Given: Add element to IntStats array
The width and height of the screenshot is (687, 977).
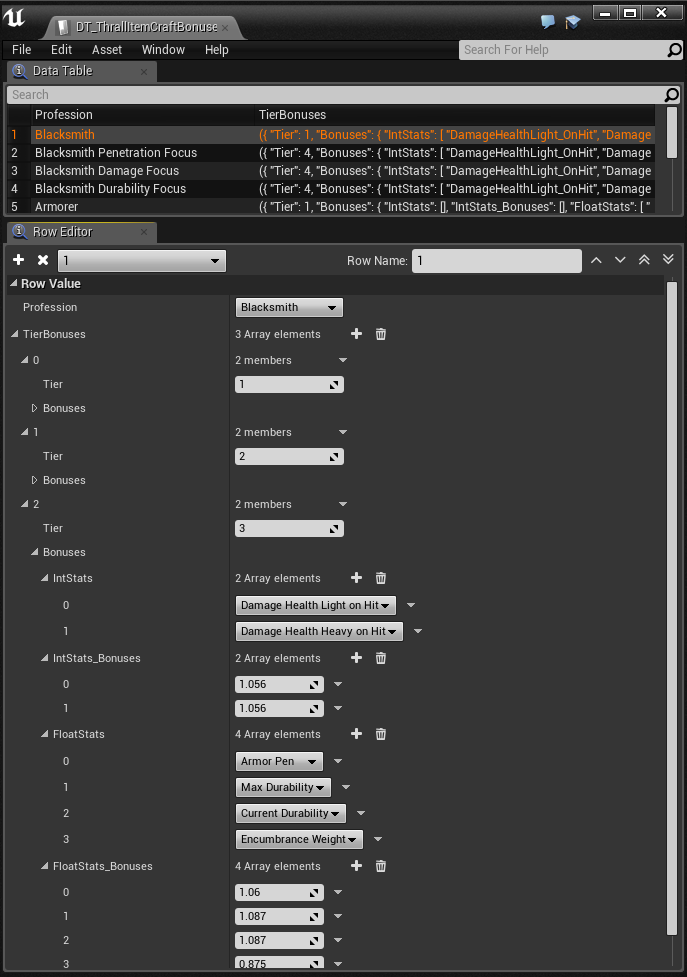Looking at the screenshot, I should point(356,578).
